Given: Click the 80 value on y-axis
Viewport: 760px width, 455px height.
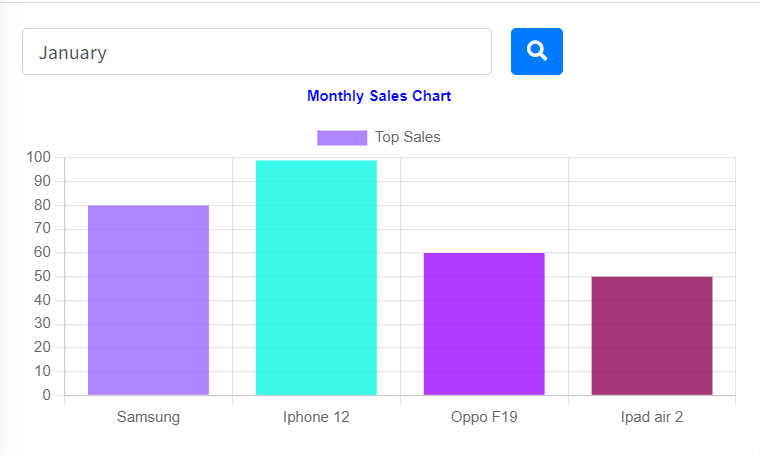Looking at the screenshot, I should [x=42, y=205].
